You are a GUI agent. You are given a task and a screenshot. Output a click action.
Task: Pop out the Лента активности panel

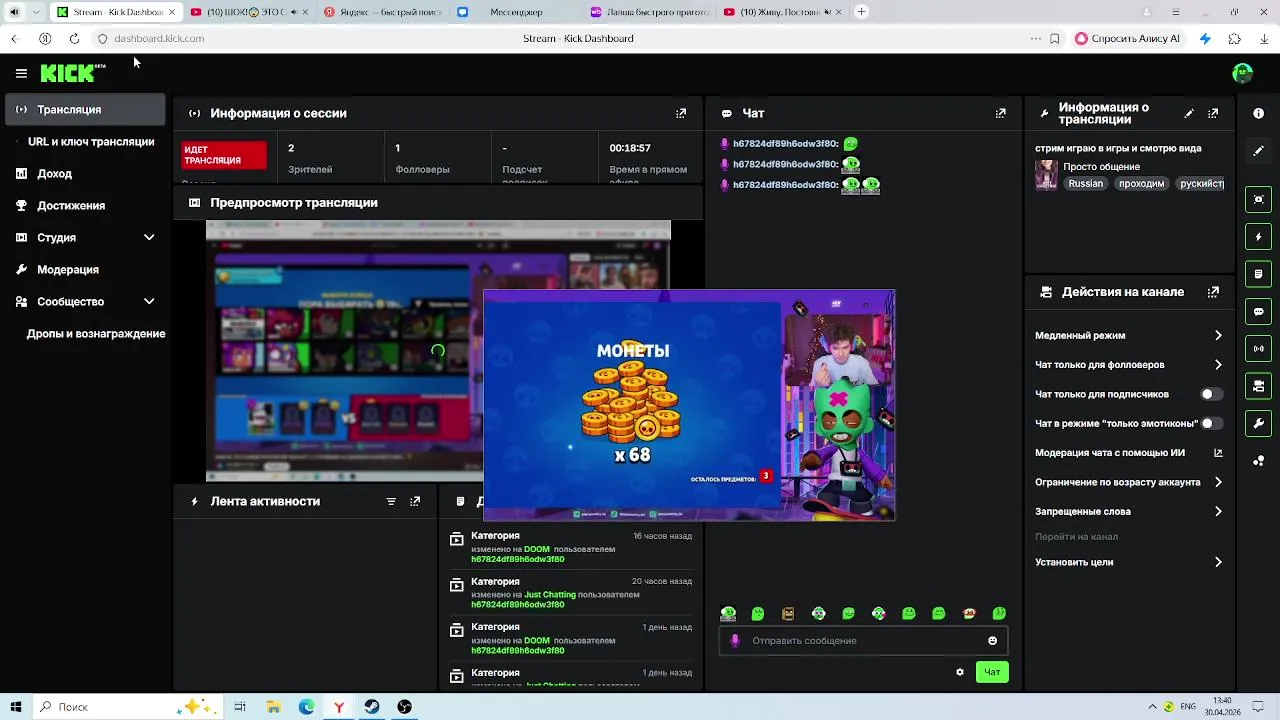coord(415,502)
